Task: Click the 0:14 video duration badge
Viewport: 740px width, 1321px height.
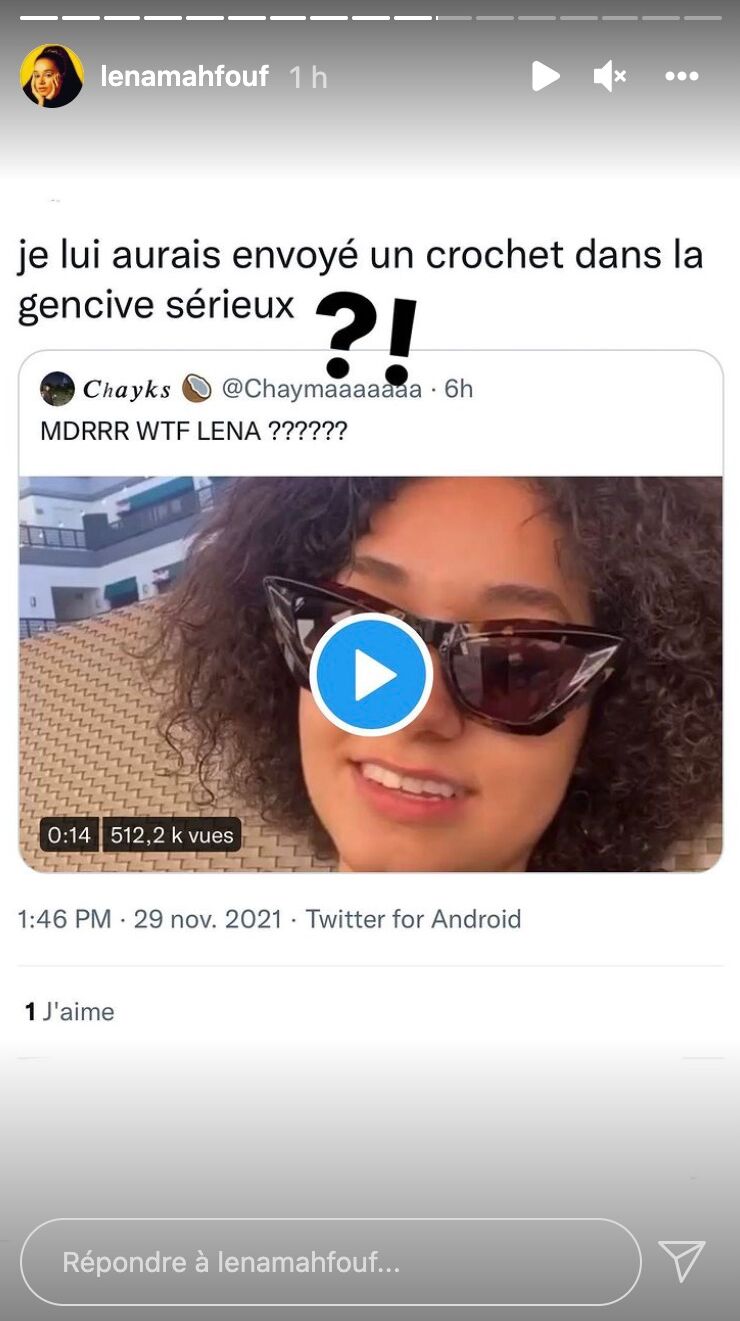Action: point(69,835)
